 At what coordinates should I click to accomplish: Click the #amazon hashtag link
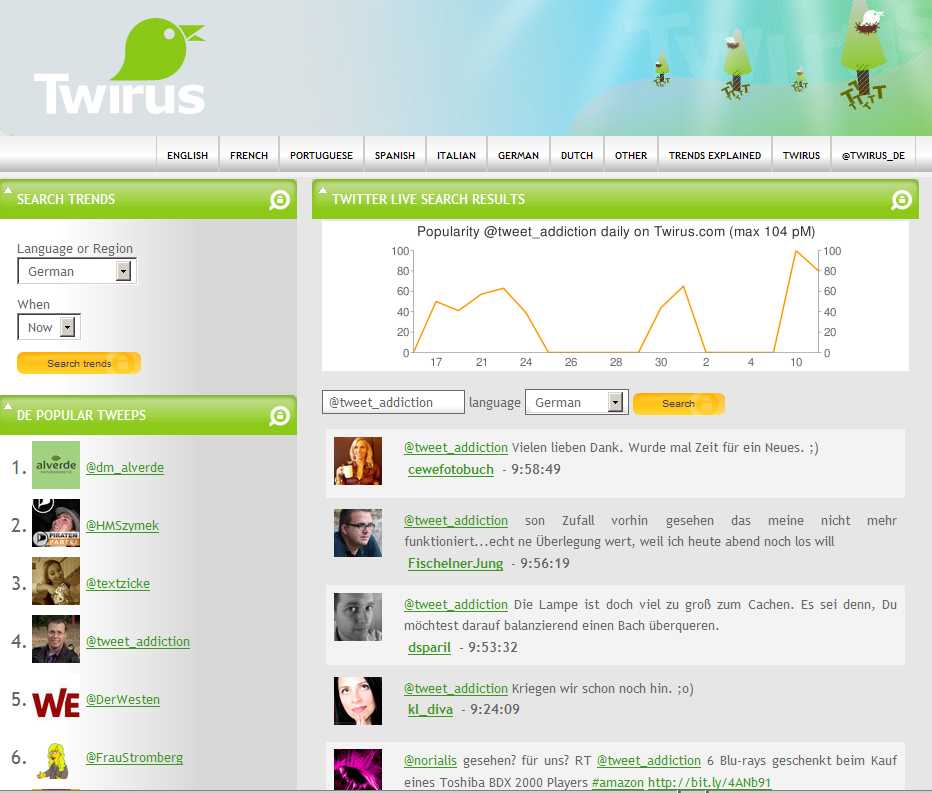(x=618, y=782)
